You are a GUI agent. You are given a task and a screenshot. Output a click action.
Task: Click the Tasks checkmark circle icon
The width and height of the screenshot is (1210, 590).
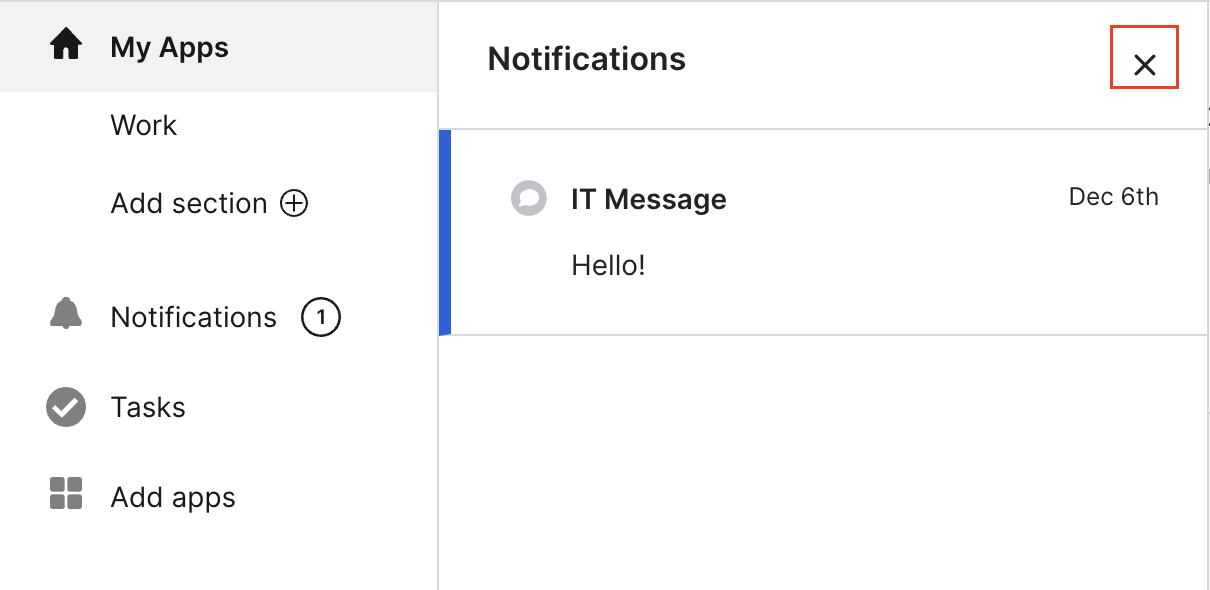[x=66, y=407]
